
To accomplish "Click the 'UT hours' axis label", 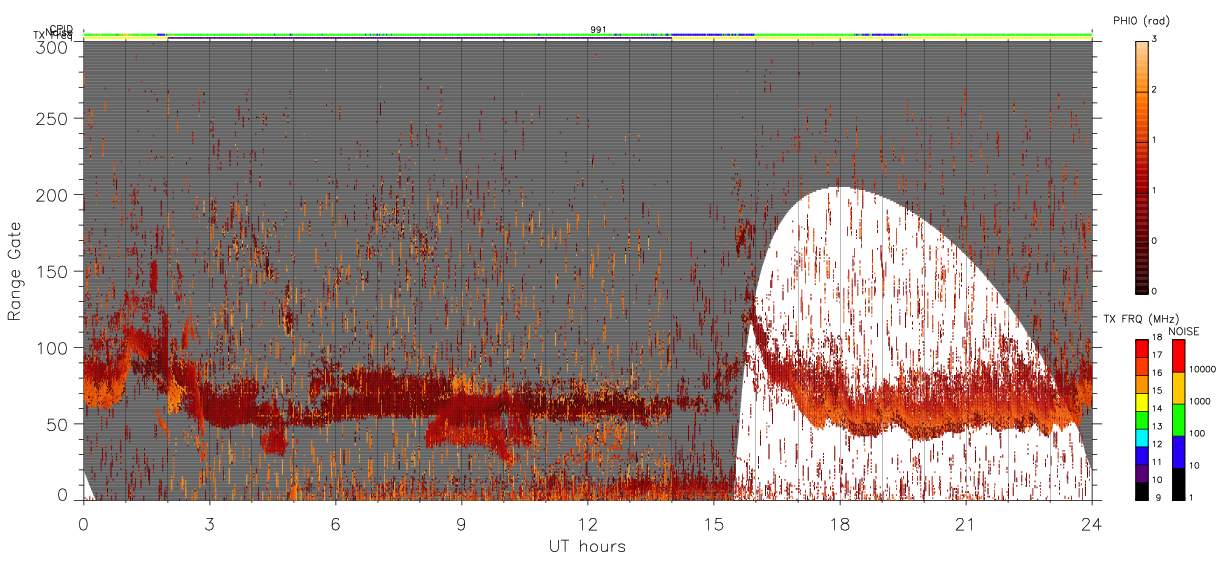I will pyautogui.click(x=587, y=546).
